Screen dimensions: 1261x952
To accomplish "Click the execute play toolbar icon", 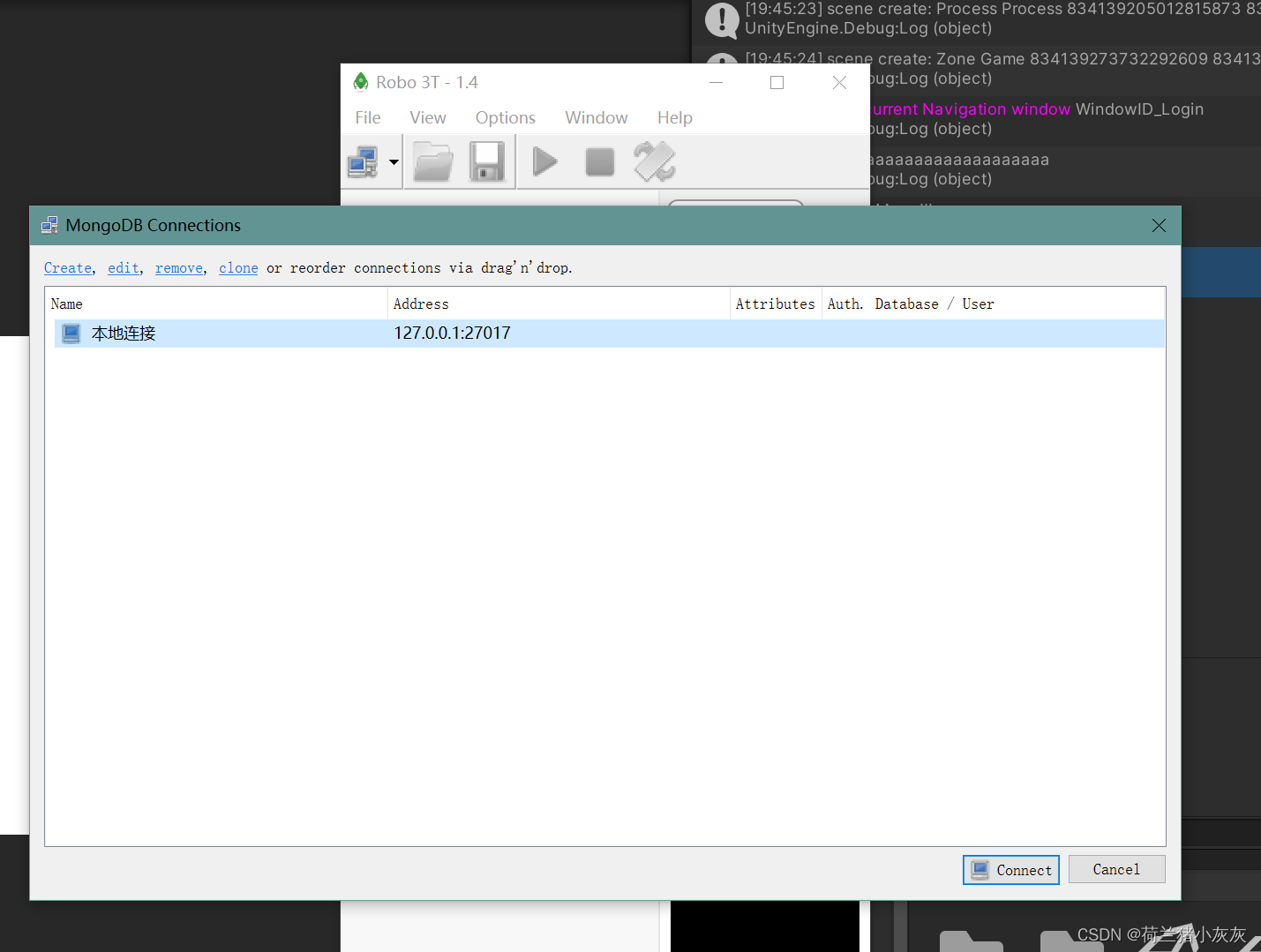I will coord(545,161).
